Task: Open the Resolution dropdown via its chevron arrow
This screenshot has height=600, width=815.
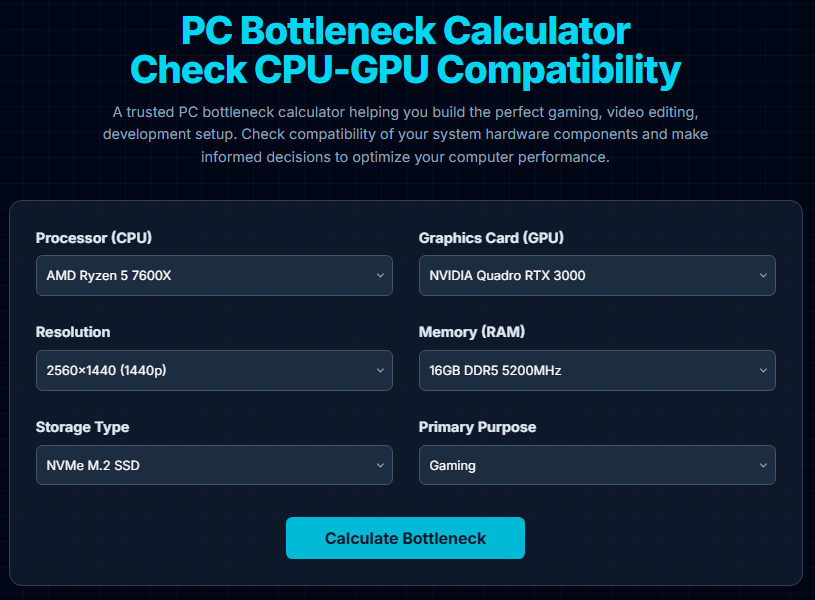Action: point(380,370)
